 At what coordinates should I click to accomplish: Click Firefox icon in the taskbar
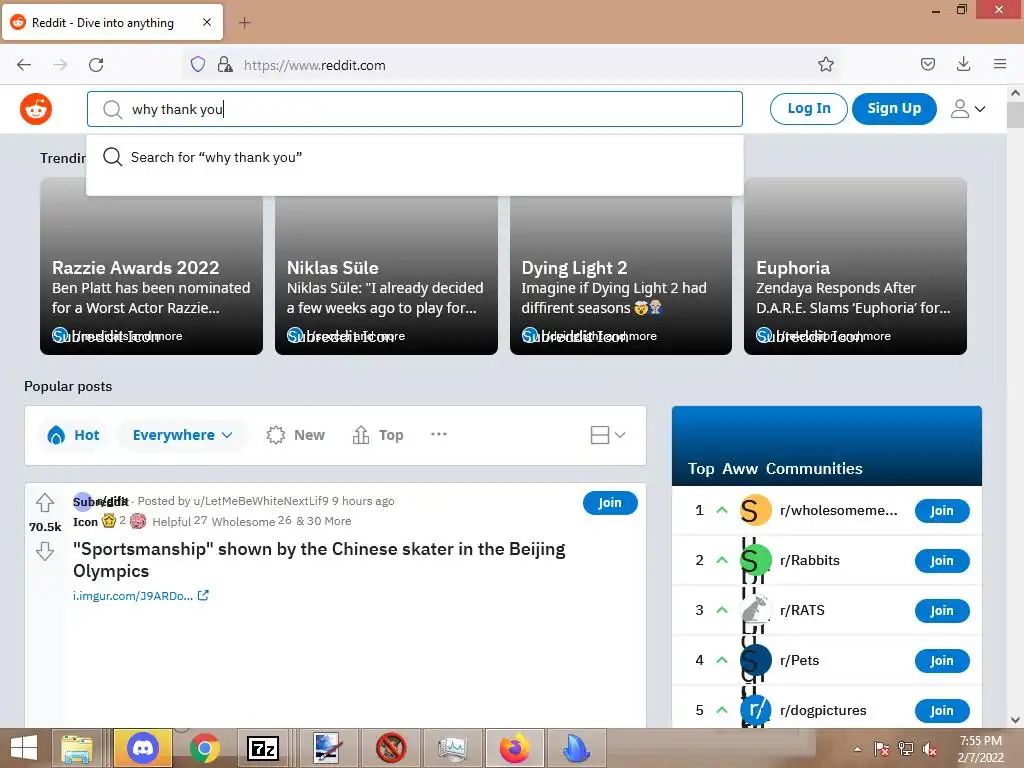pyautogui.click(x=515, y=748)
